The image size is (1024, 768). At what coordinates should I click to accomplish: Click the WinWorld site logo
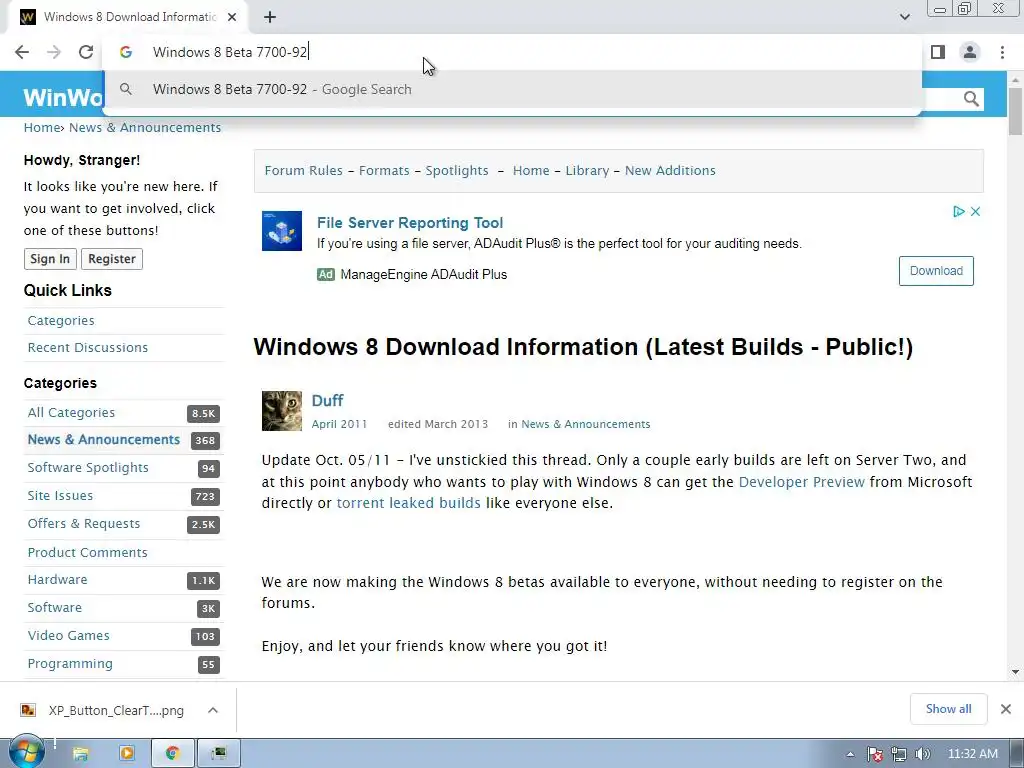point(63,98)
